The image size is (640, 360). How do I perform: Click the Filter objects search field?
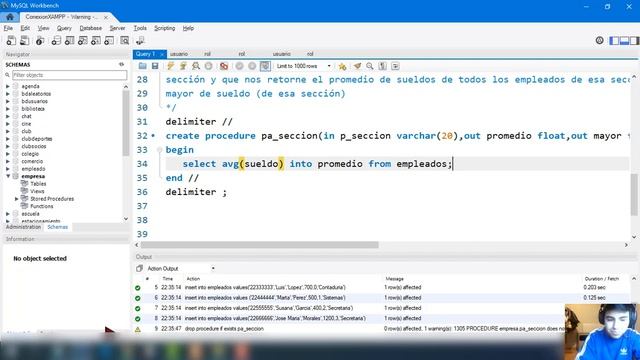tap(69, 75)
